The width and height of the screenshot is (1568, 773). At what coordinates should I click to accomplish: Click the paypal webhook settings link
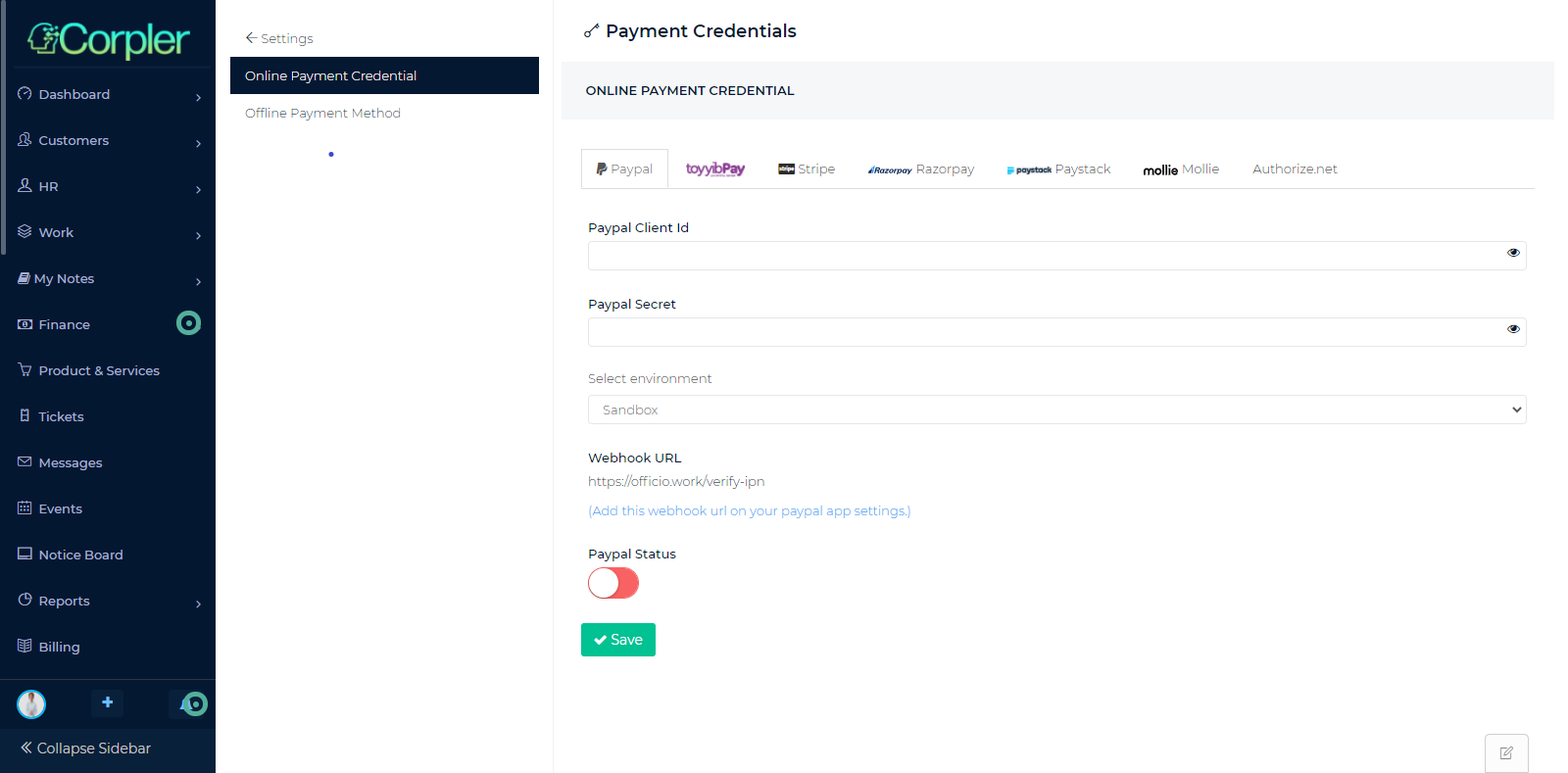pos(749,510)
